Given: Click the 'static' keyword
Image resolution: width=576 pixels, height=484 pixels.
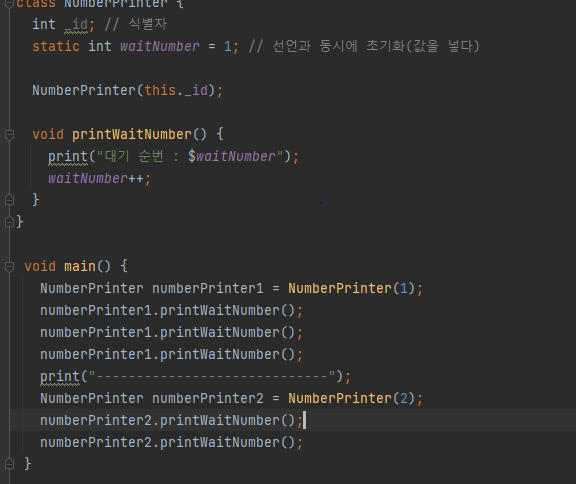Looking at the screenshot, I should 56,46.
